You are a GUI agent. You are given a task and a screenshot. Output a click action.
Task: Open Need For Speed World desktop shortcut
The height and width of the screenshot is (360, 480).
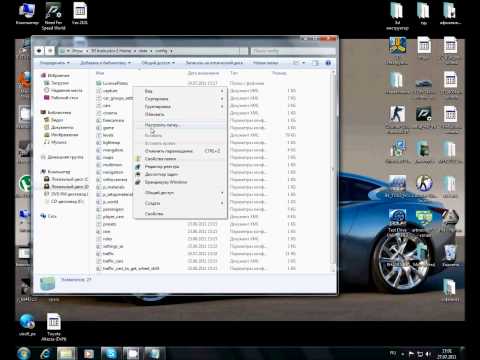[53, 16]
